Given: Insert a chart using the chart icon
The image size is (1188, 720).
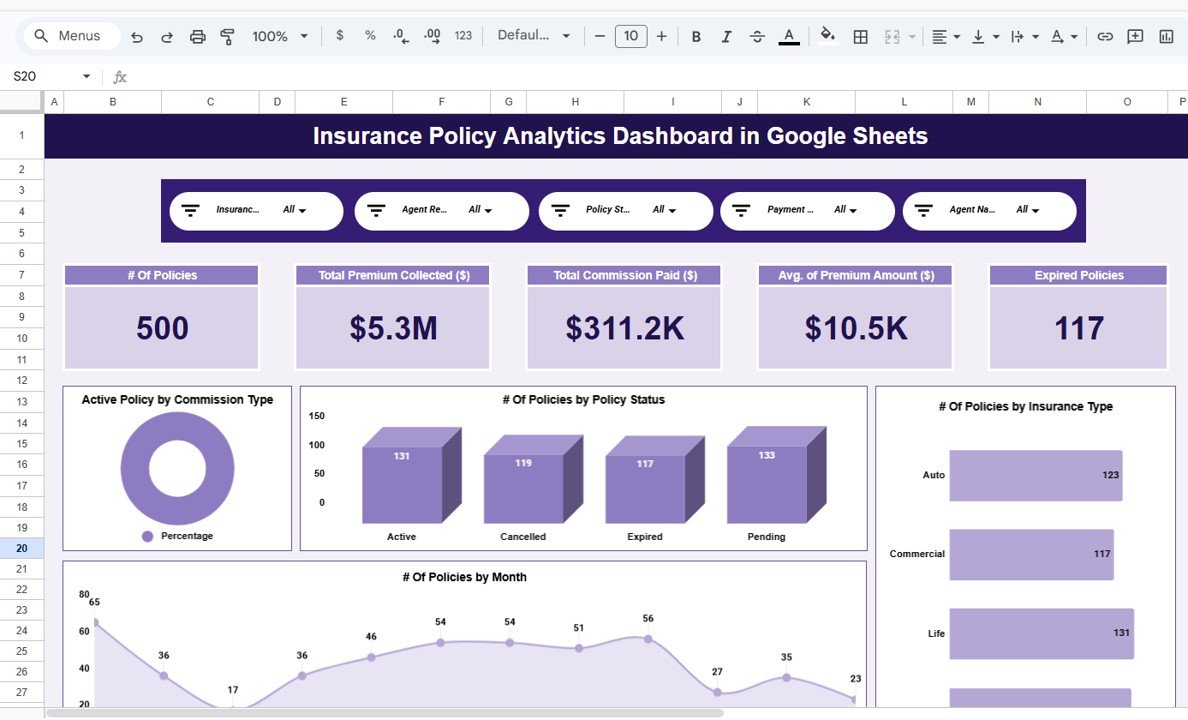Looking at the screenshot, I should (1166, 35).
